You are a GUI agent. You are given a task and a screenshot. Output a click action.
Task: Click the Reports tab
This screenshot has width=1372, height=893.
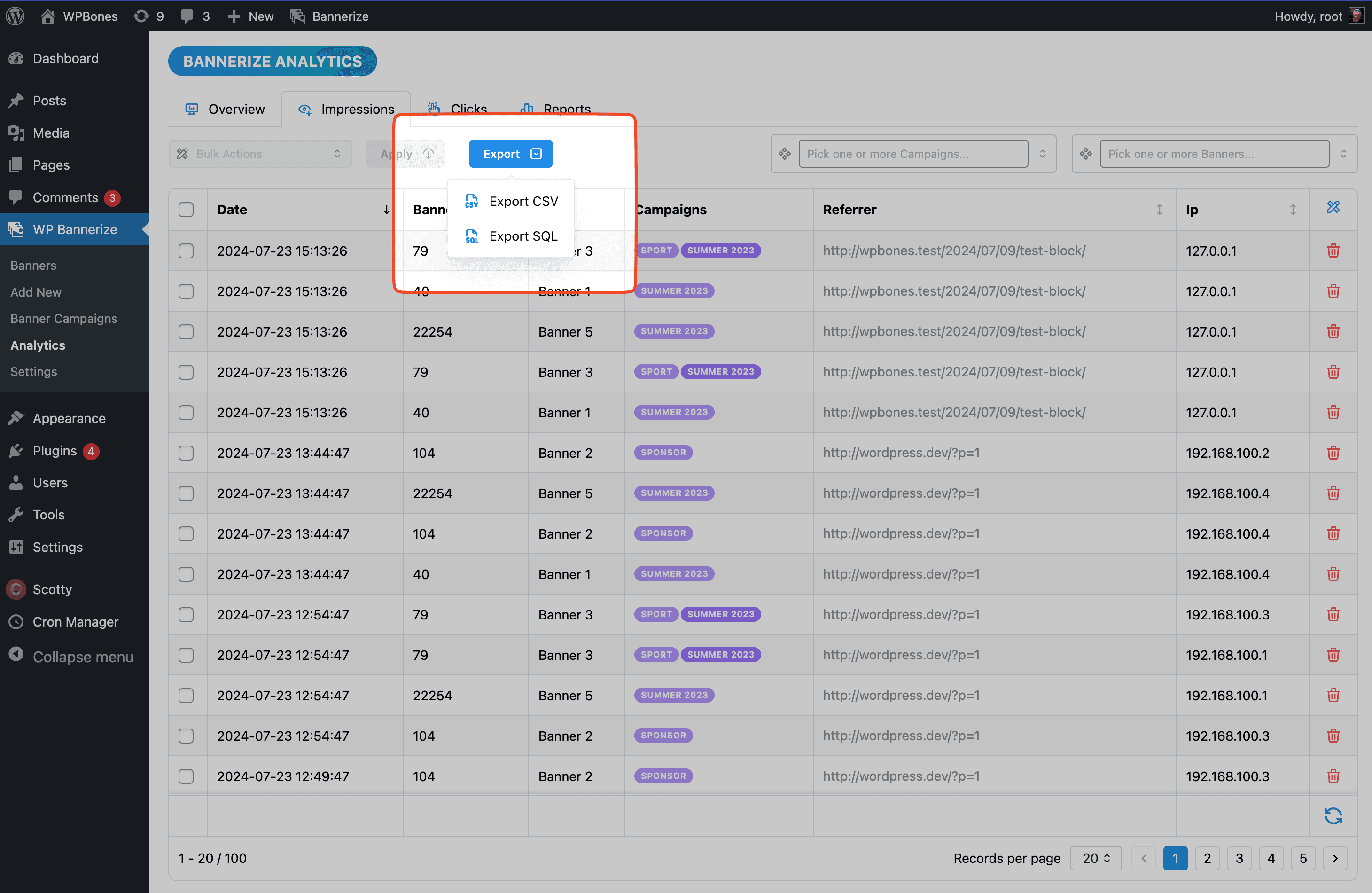567,109
